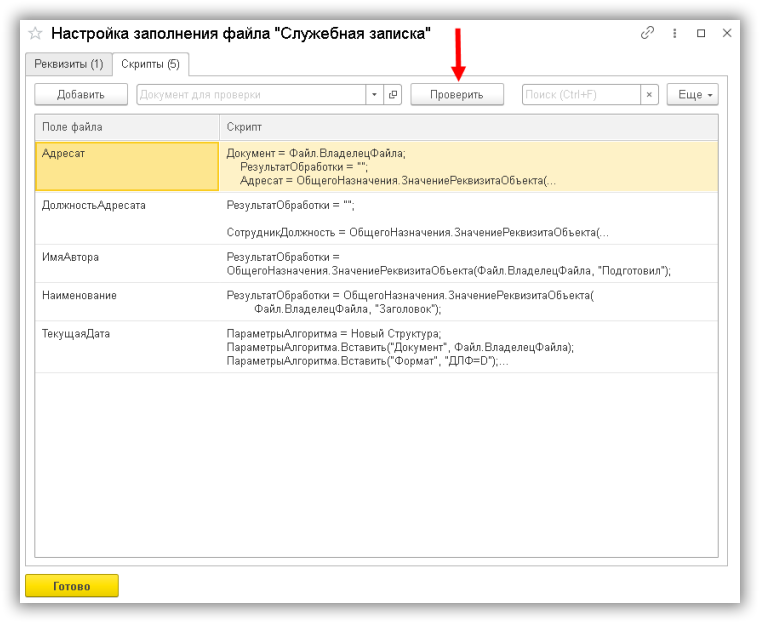The width and height of the screenshot is (760, 623).
Task: Expand the document for verification dropdown list
Action: click(x=375, y=95)
